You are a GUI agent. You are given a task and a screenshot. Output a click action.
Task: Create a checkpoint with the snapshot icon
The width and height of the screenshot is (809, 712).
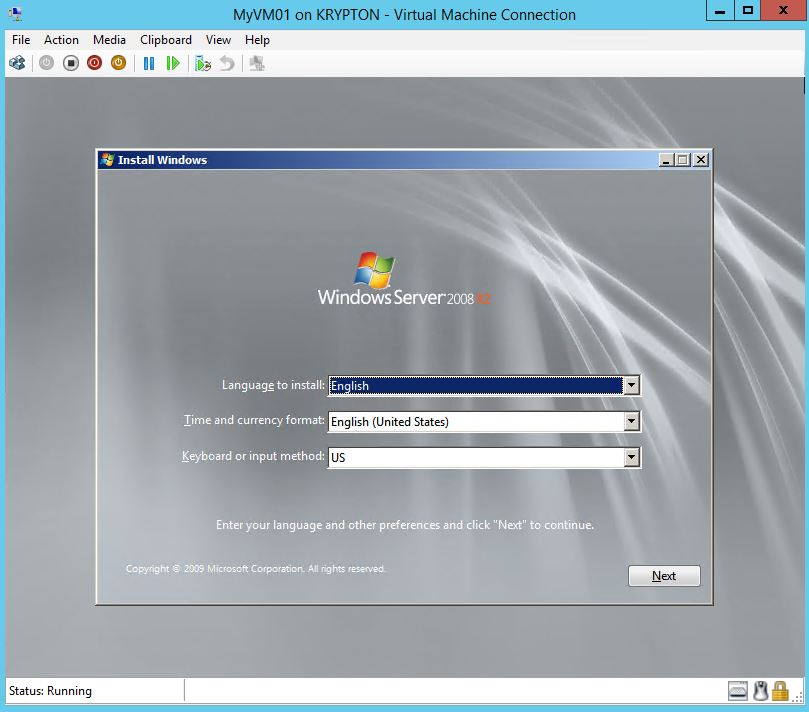[x=203, y=63]
